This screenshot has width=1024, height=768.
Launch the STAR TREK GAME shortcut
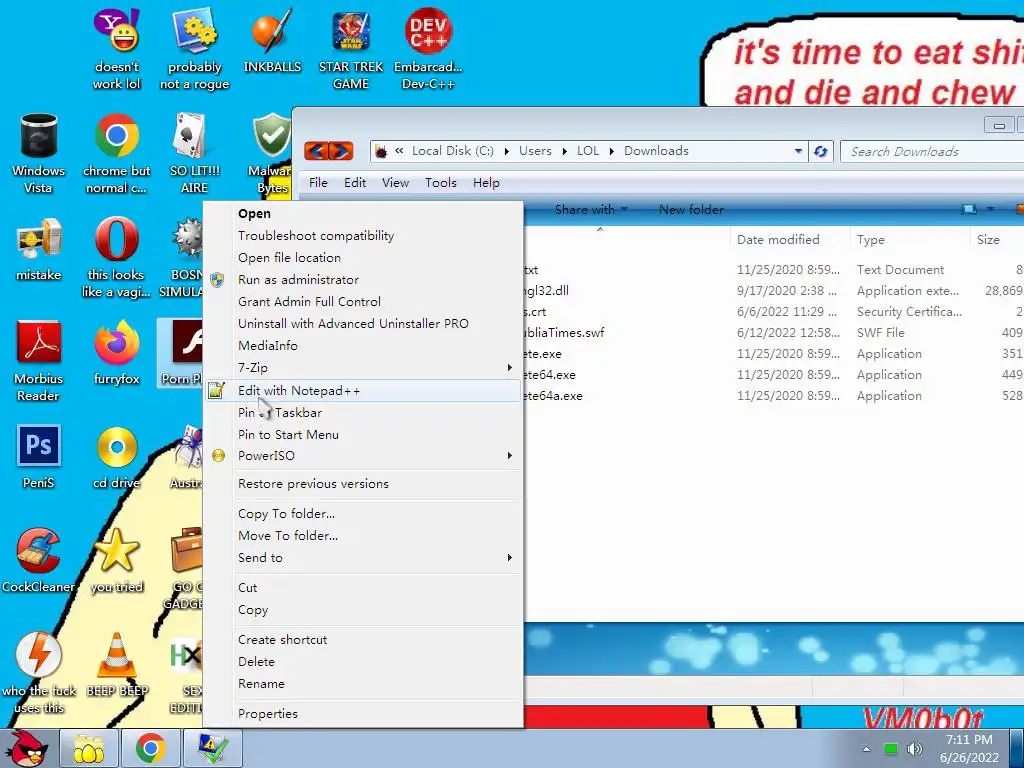pos(351,49)
